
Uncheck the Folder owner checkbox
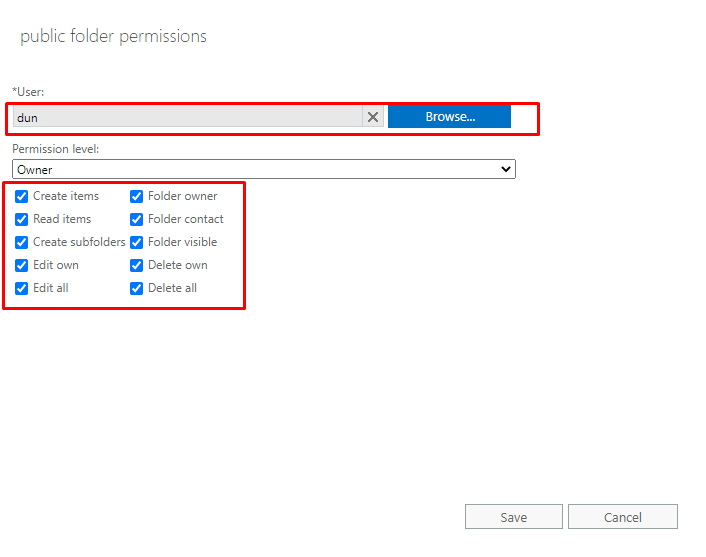point(137,196)
